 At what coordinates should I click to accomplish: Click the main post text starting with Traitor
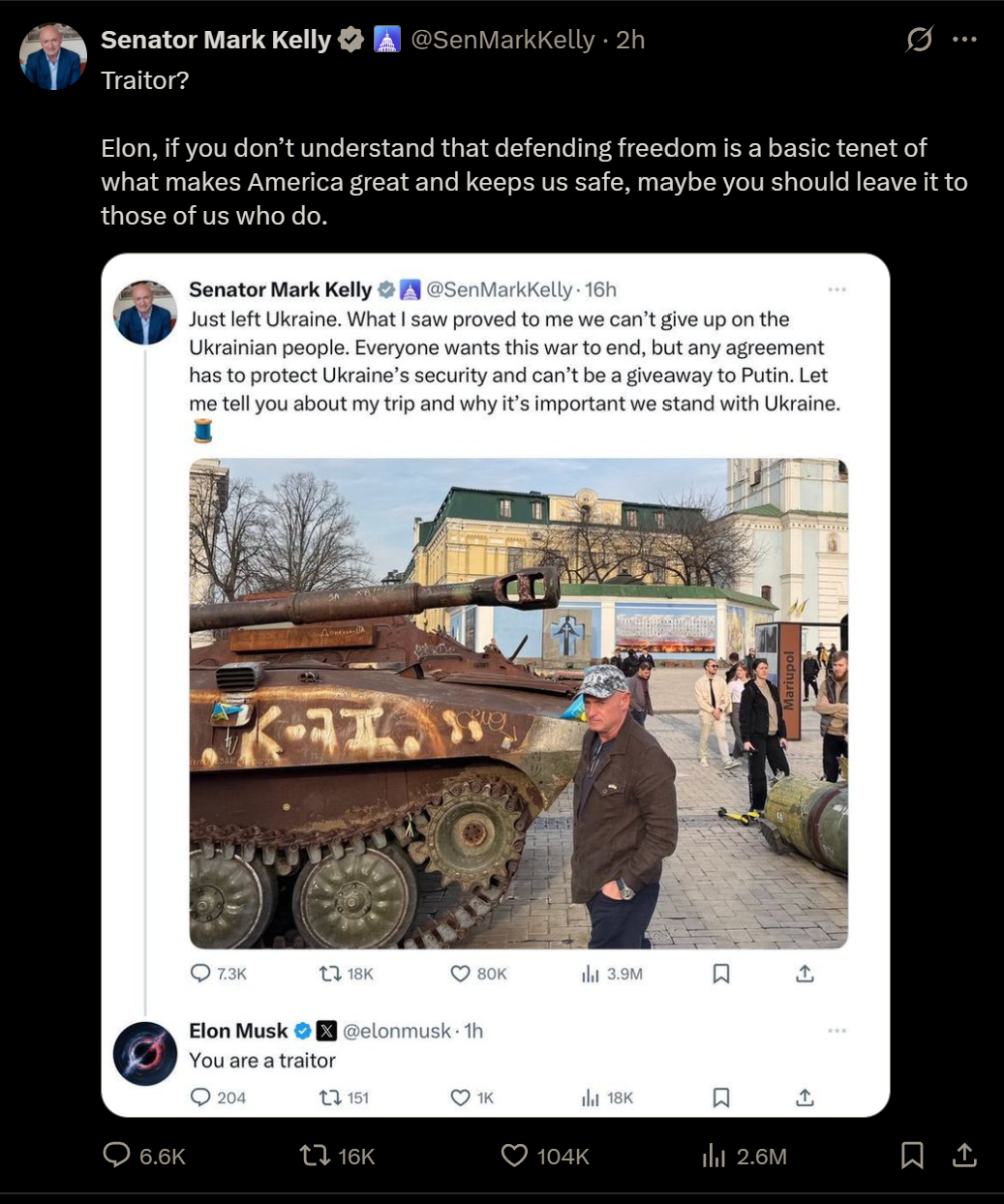pyautogui.click(x=533, y=147)
